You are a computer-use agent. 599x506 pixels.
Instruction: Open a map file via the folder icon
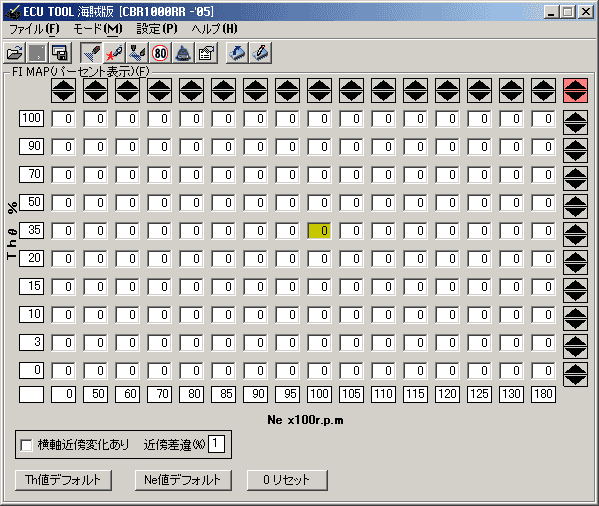point(15,53)
